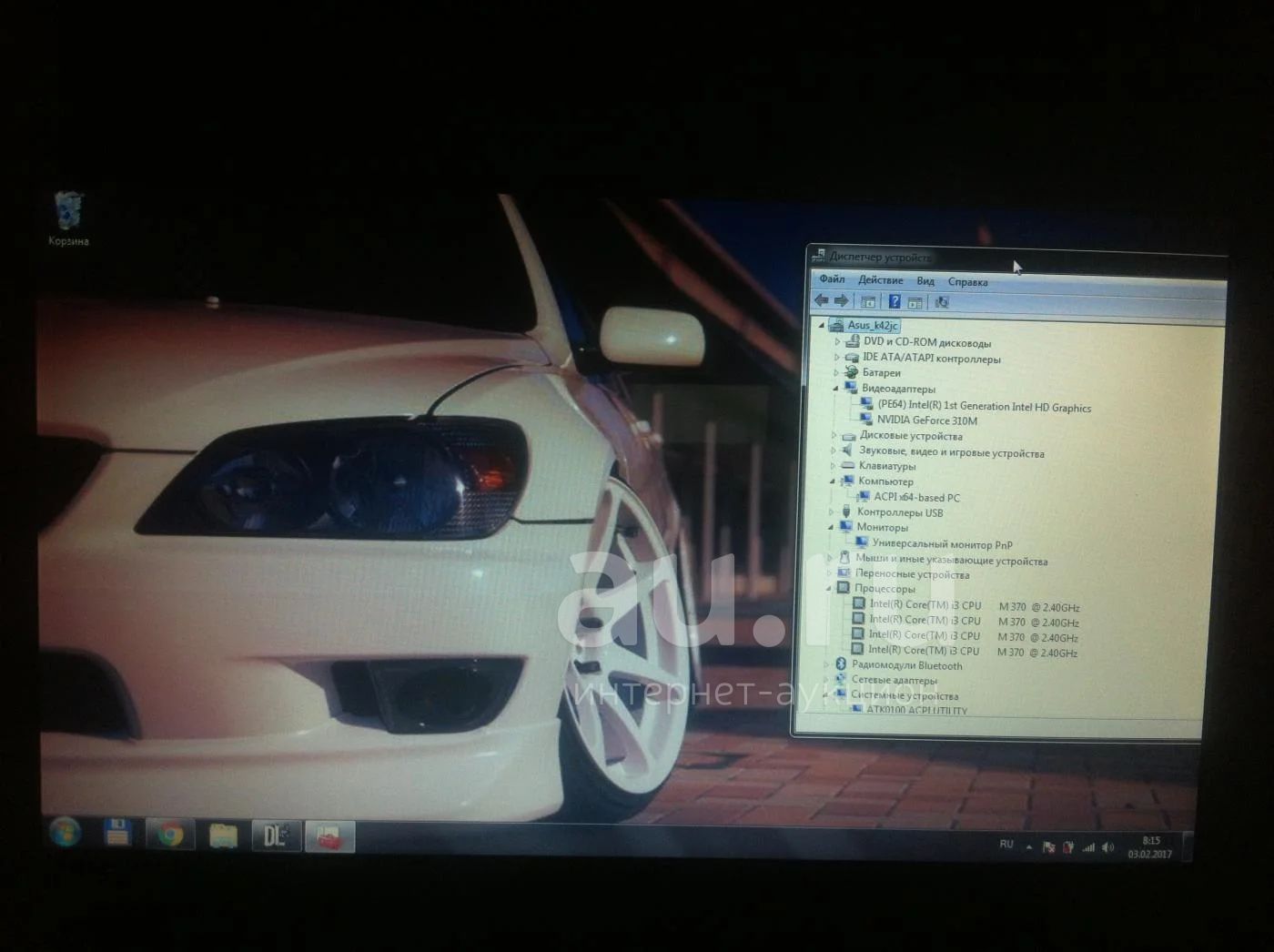Expand Дисковые устройства arrow

(834, 435)
